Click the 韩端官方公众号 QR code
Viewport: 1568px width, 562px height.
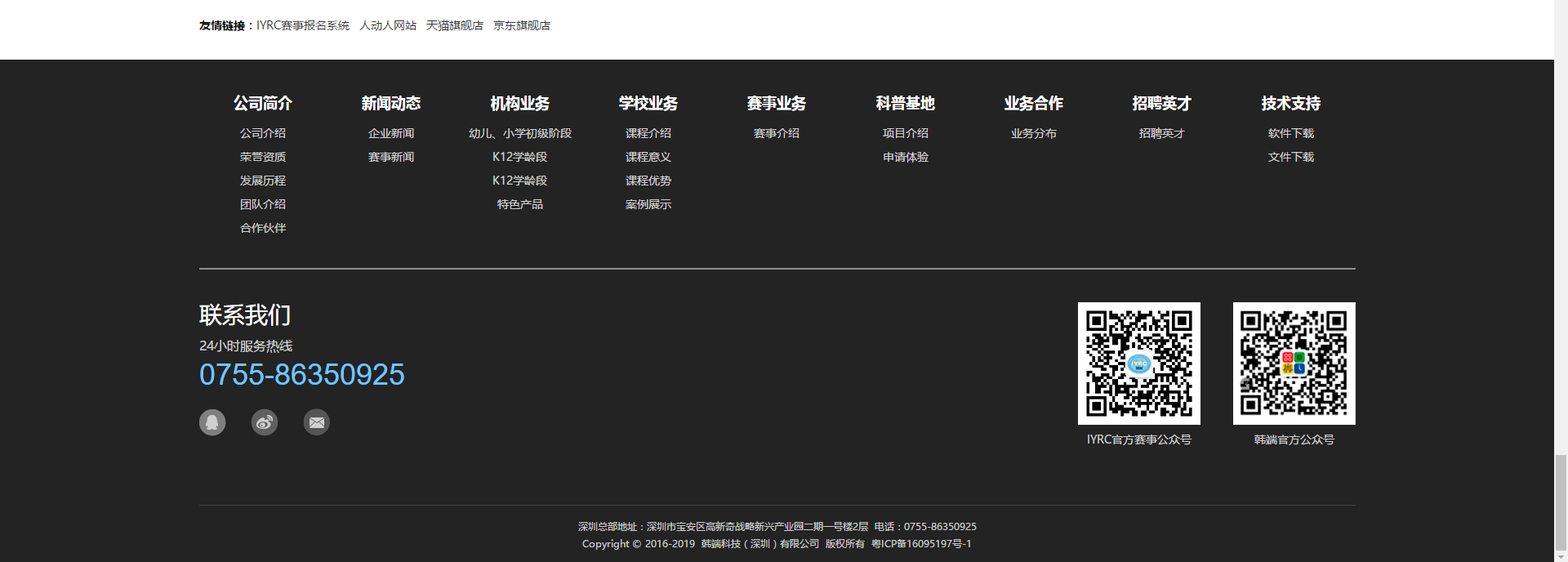[x=1294, y=364]
